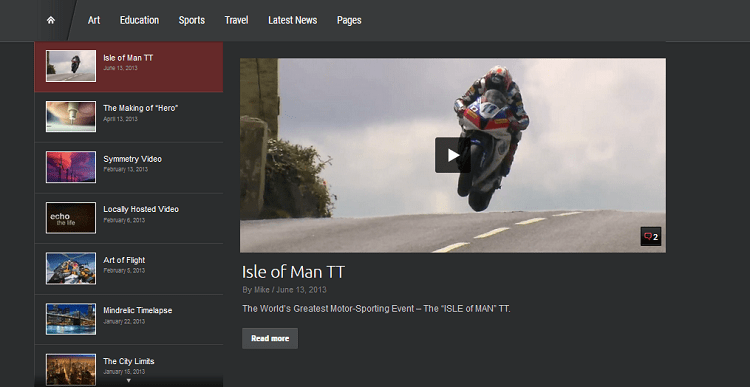Go to the Home icon in navigation
Viewport: 750px width, 387px height.
pos(51,20)
